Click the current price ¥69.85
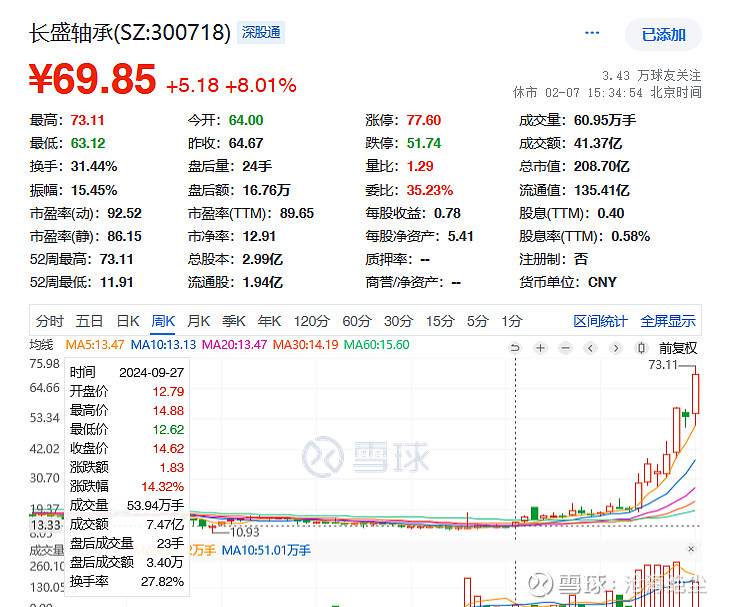This screenshot has width=729, height=607. coord(92,79)
